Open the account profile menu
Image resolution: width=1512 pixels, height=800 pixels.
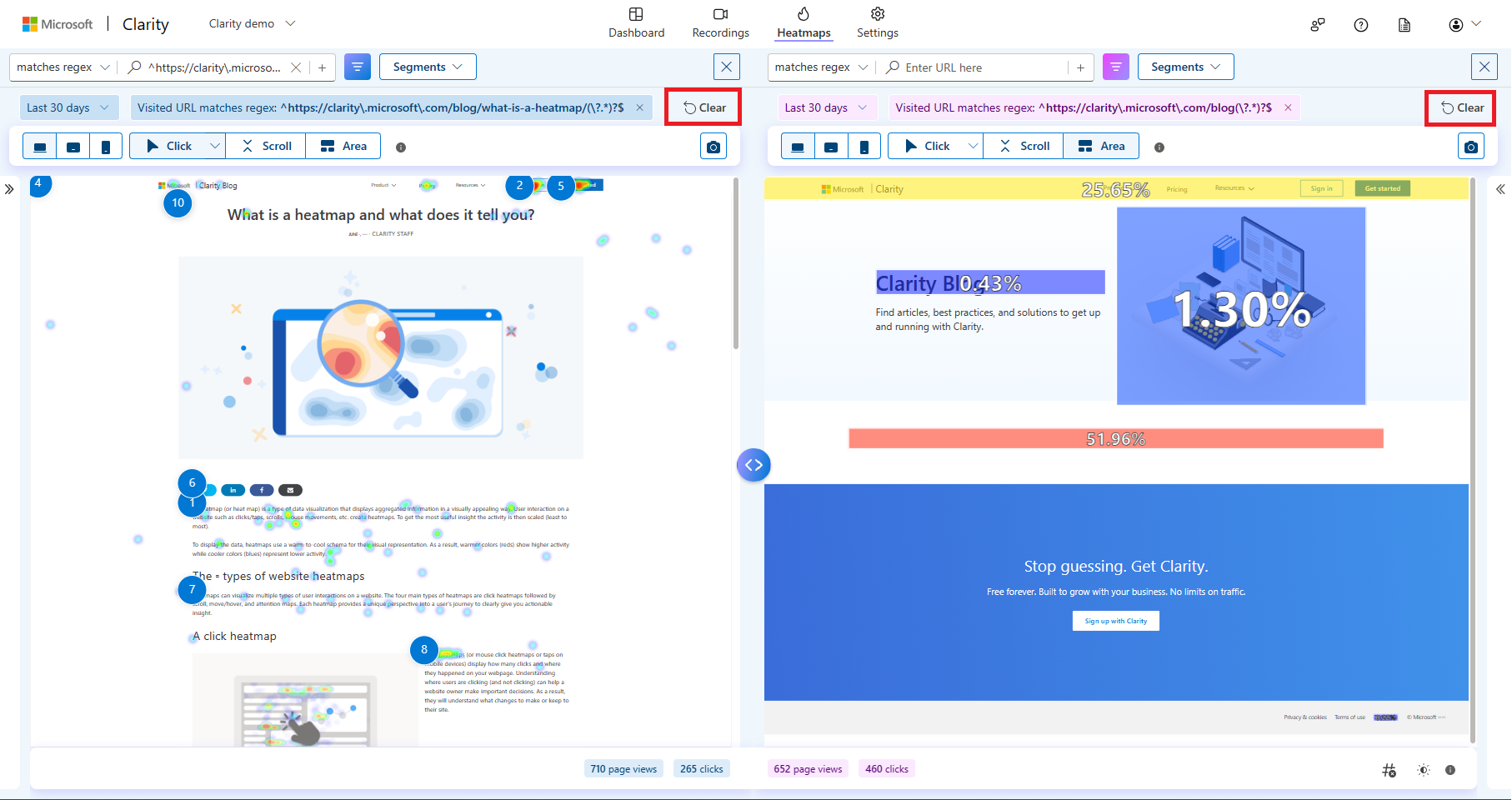click(1464, 25)
